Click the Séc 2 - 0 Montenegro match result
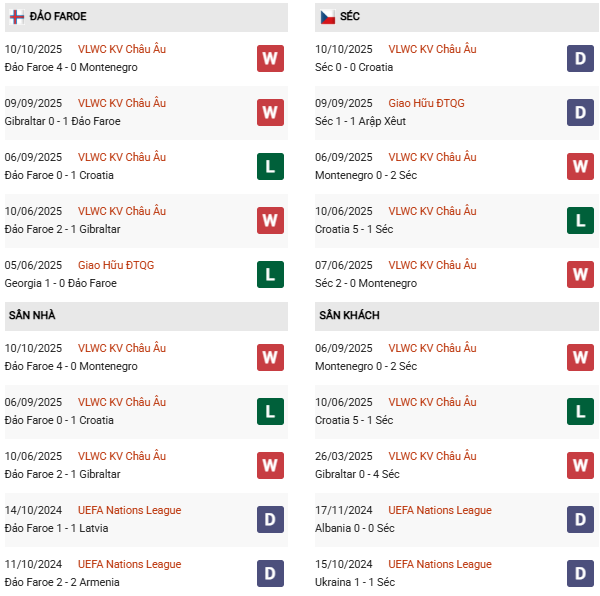The height and width of the screenshot is (596, 600). [366, 283]
